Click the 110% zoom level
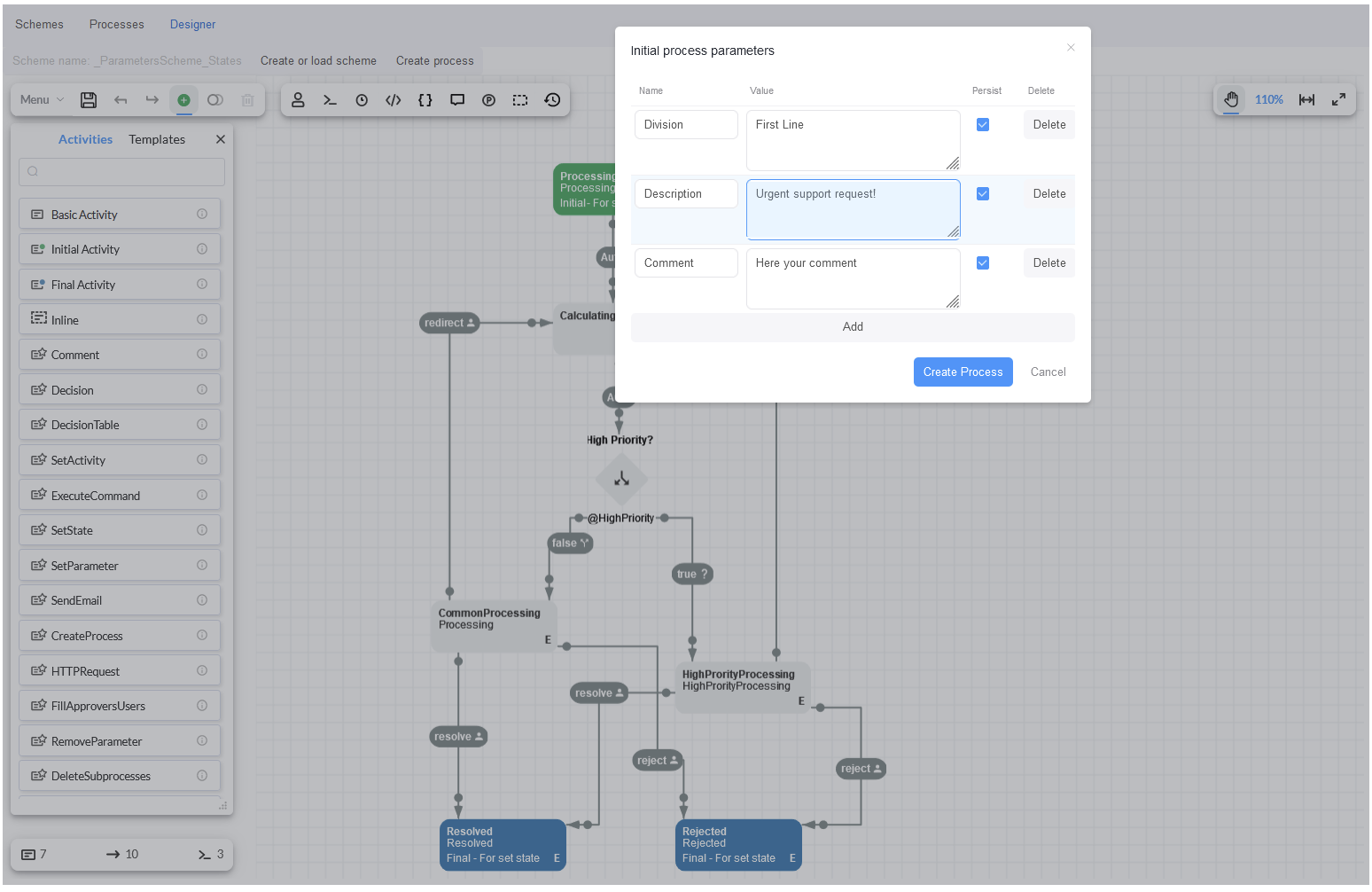The height and width of the screenshot is (892, 1372). (x=1269, y=100)
